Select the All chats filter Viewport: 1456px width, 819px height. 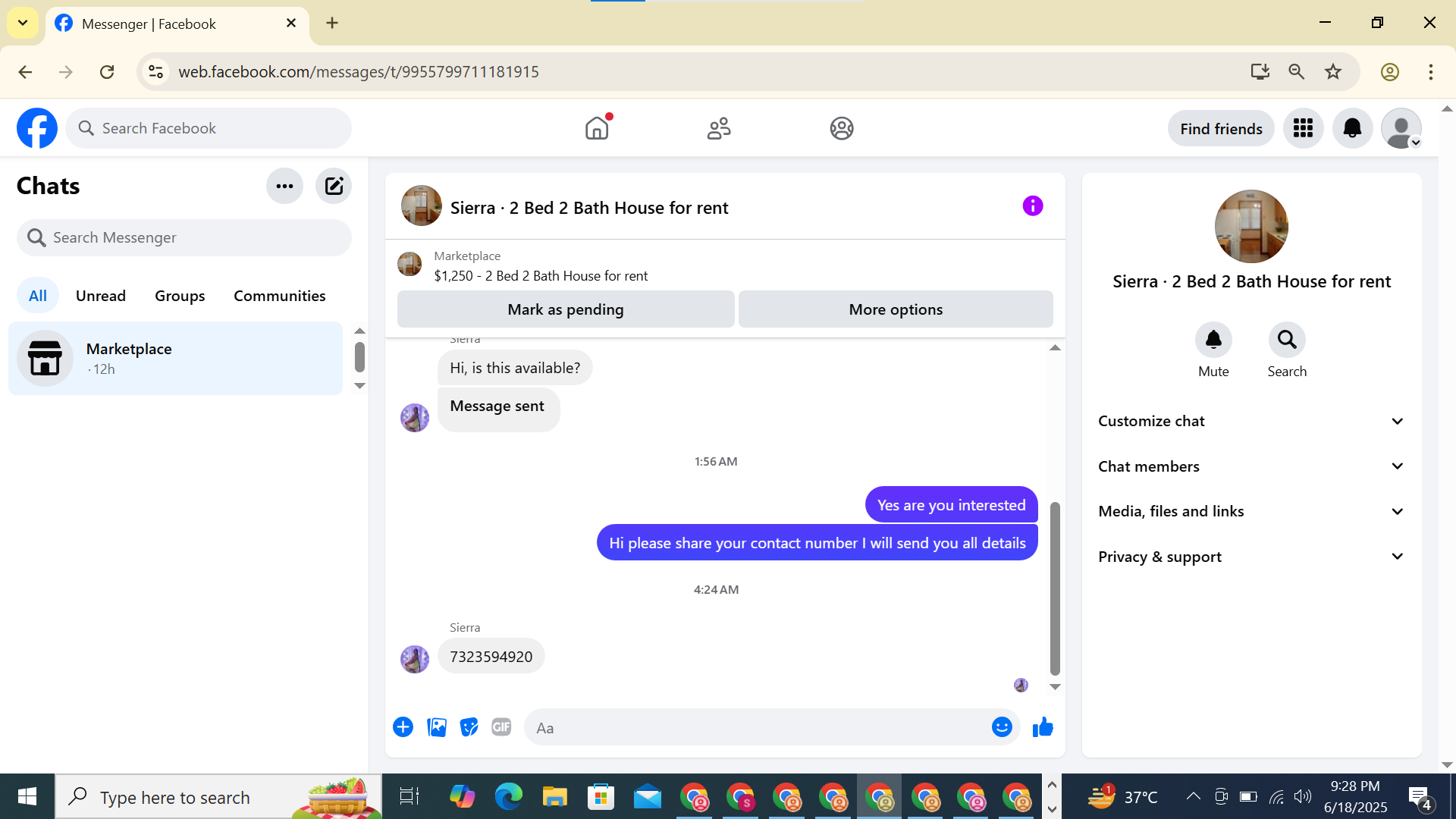tap(38, 296)
